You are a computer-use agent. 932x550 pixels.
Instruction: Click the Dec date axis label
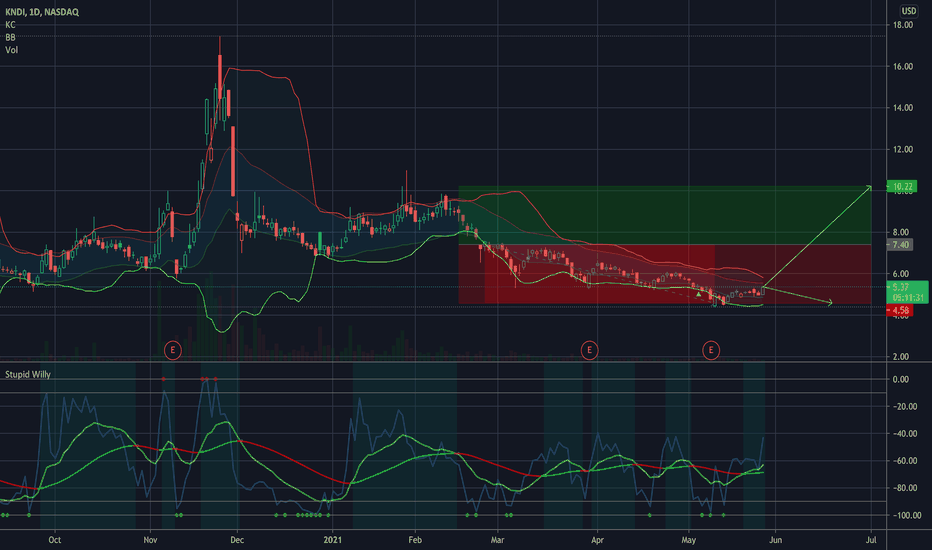pyautogui.click(x=237, y=540)
